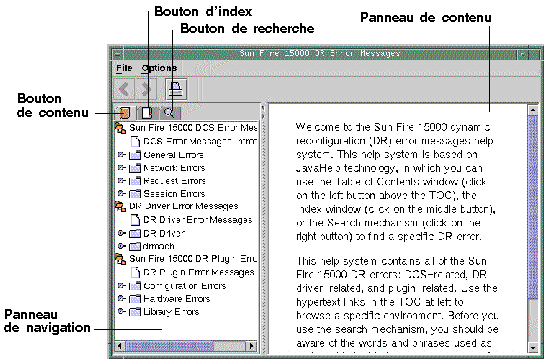The image size is (549, 364).
Task: Expand the Request Errors node
Action: [x=121, y=181]
